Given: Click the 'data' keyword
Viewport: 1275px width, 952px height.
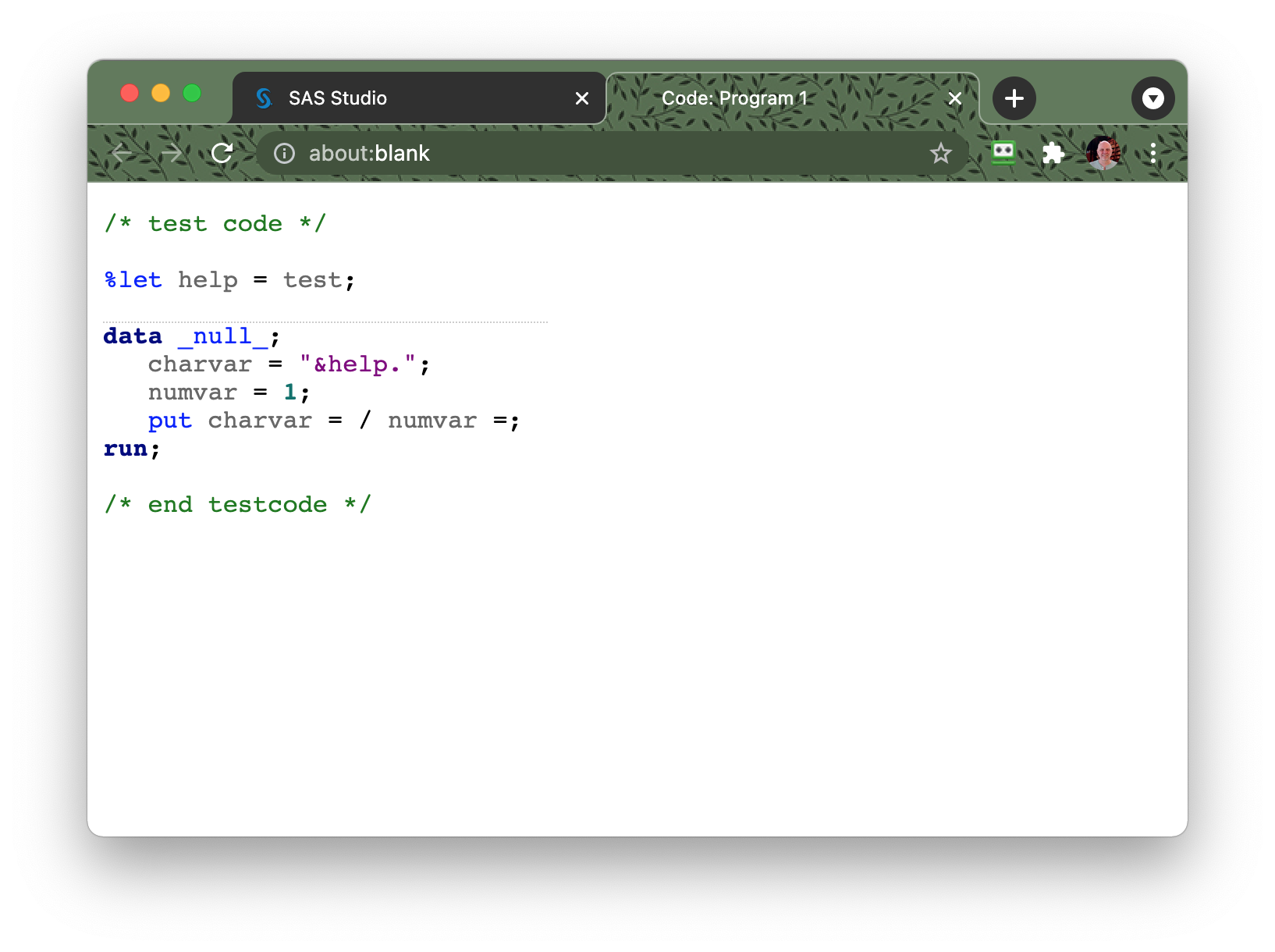Looking at the screenshot, I should click(133, 336).
